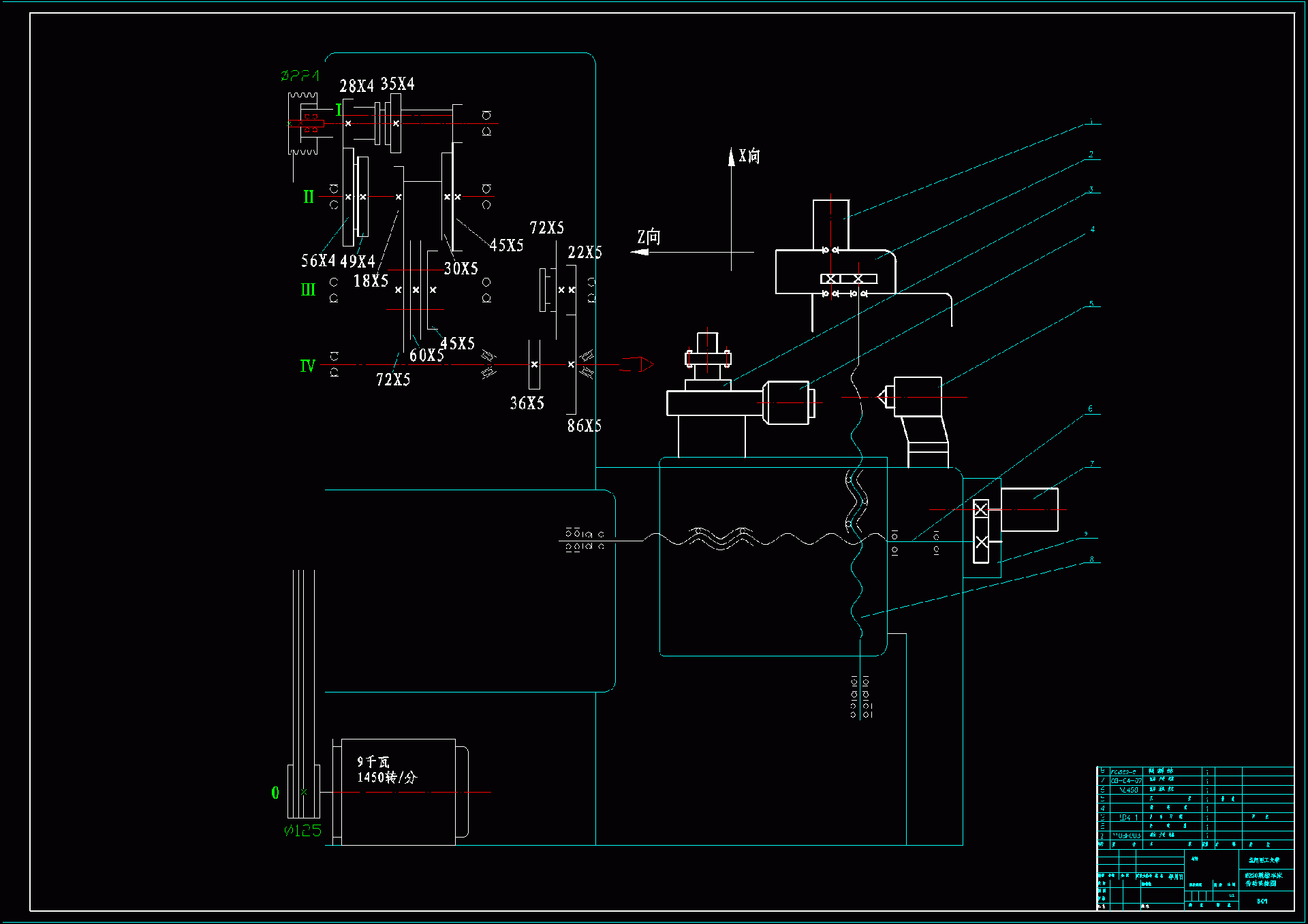Click the red spindle output arrow symbol
This screenshot has width=1308, height=924.
637,364
